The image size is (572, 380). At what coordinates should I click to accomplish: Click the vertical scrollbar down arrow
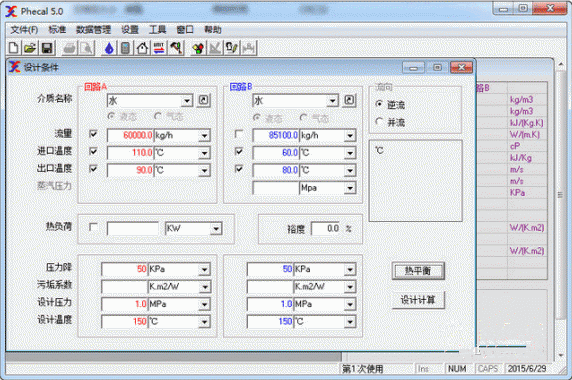pyautogui.click(x=561, y=355)
